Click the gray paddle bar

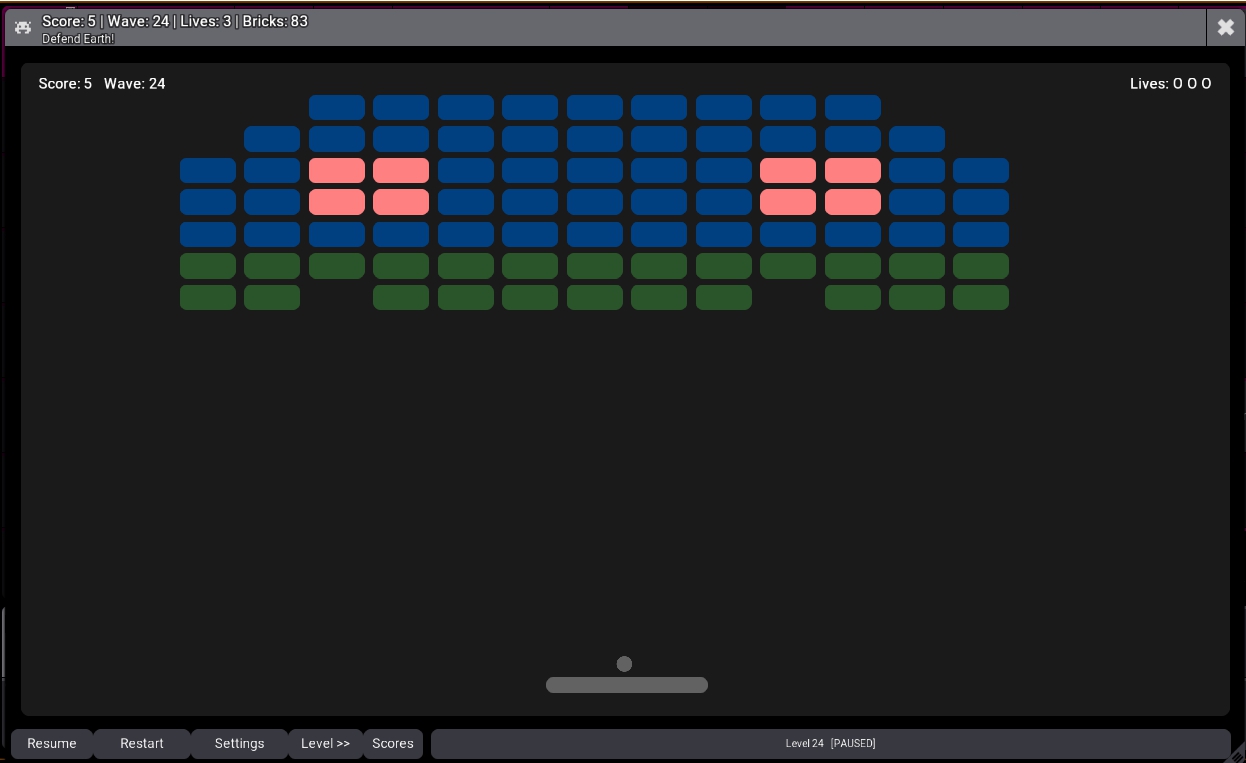(x=626, y=685)
